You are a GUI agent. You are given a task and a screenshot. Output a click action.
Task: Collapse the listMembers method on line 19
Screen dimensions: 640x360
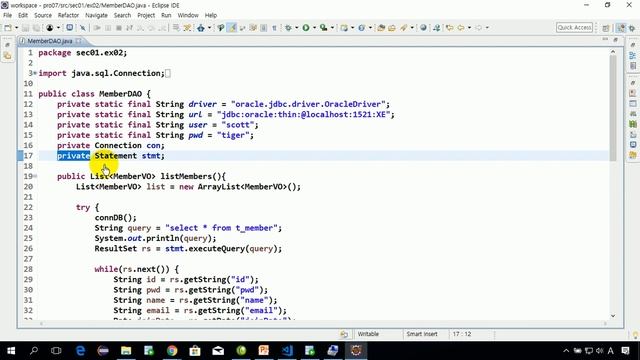point(35,176)
